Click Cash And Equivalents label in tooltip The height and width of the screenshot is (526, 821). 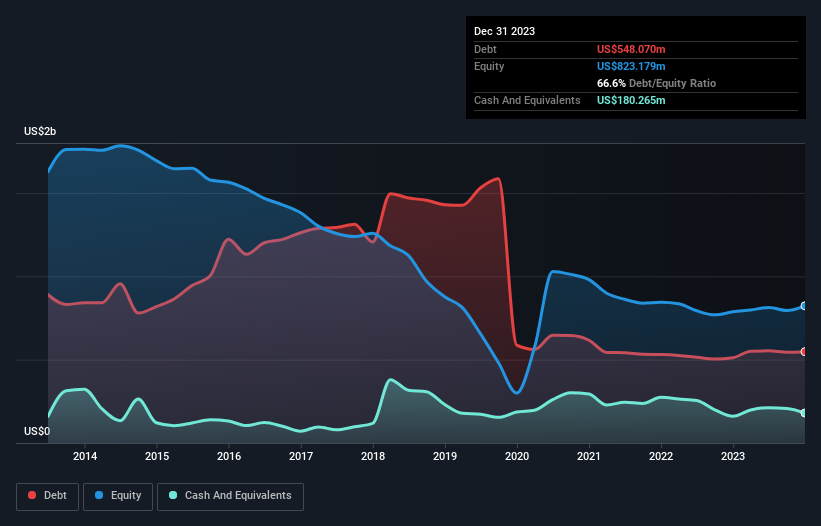527,100
